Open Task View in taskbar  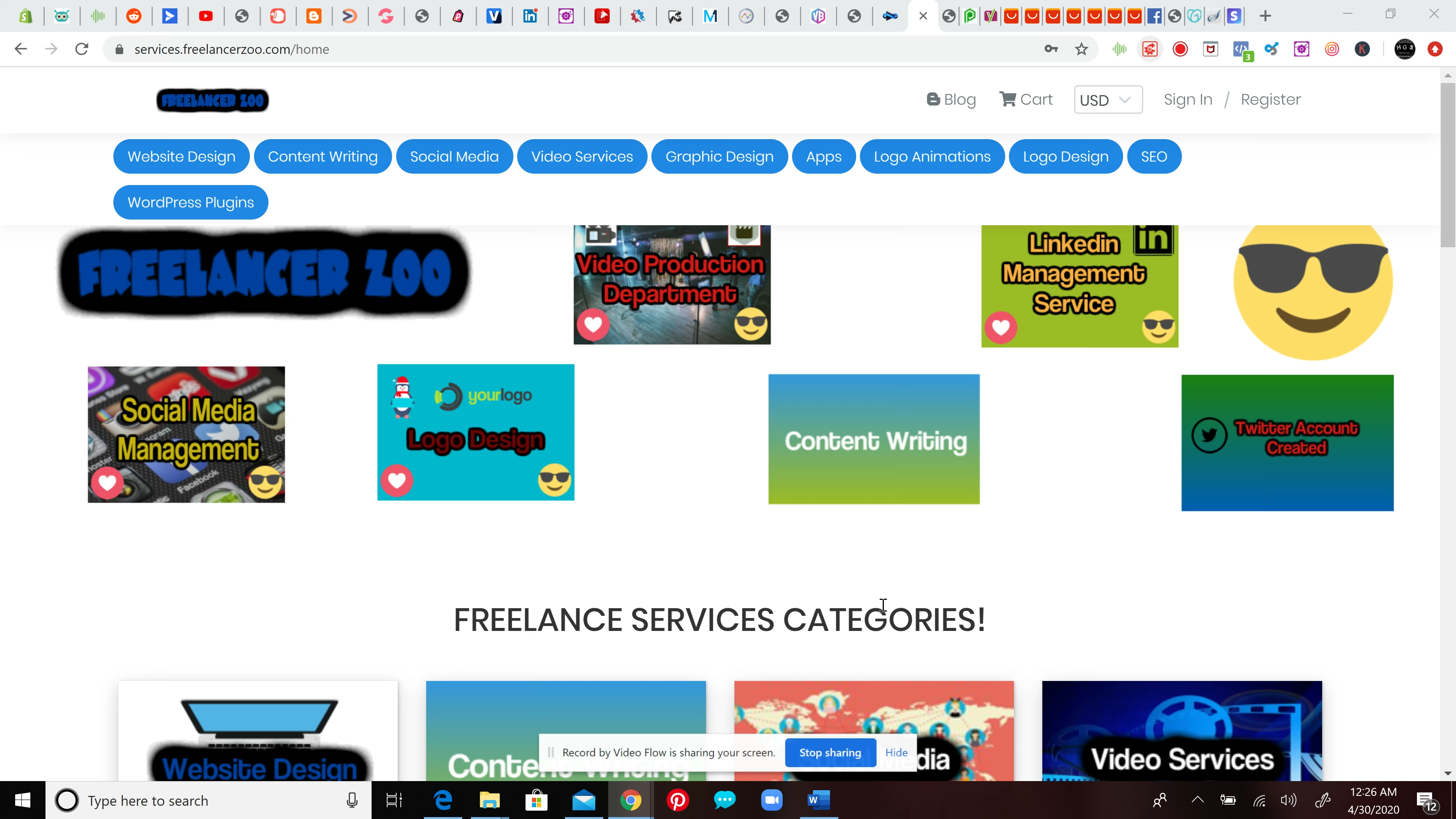394,800
